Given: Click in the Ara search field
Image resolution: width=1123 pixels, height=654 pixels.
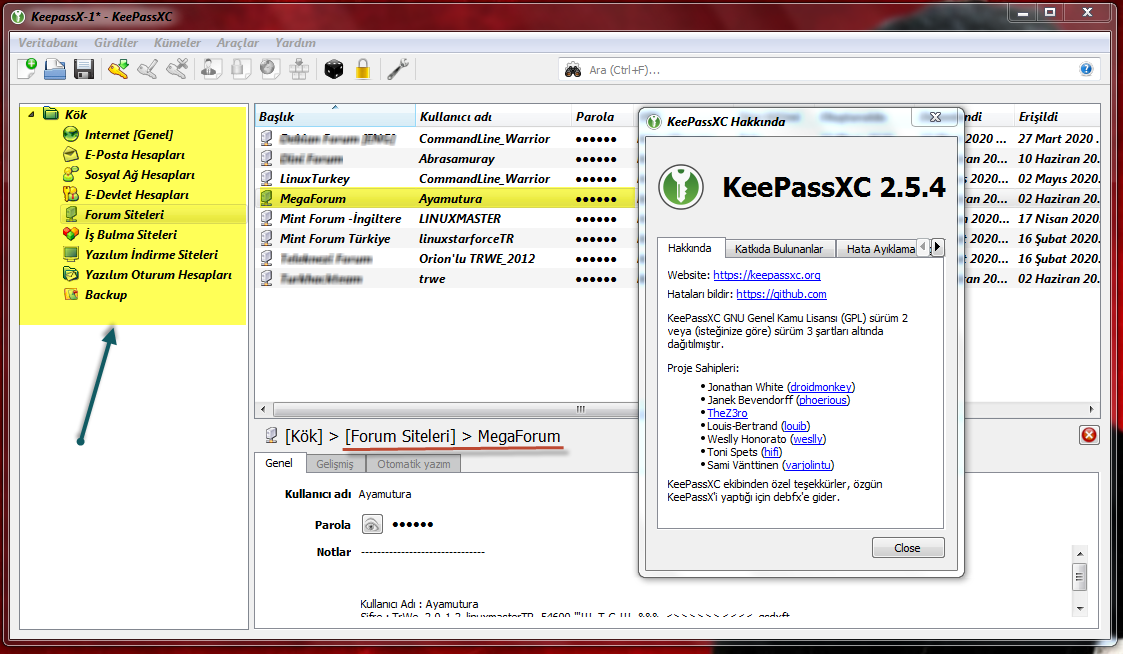Looking at the screenshot, I should 831,70.
